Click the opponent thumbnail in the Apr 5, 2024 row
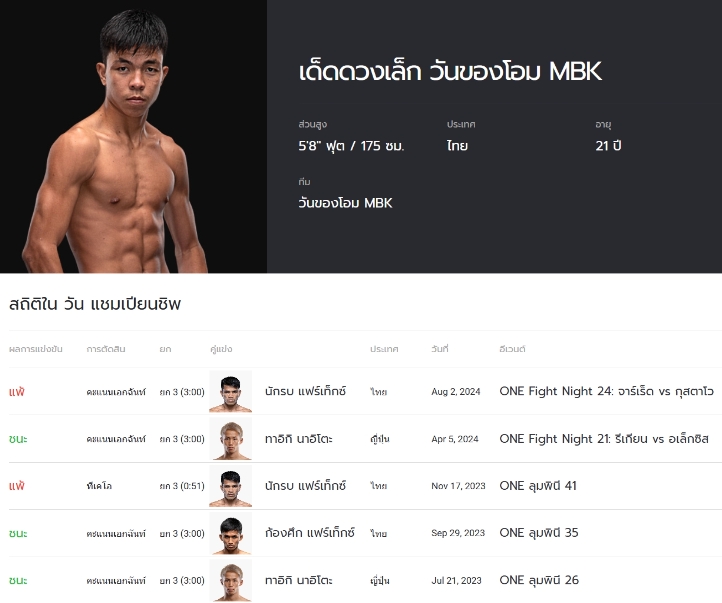This screenshot has height=603, width=722. [x=230, y=439]
